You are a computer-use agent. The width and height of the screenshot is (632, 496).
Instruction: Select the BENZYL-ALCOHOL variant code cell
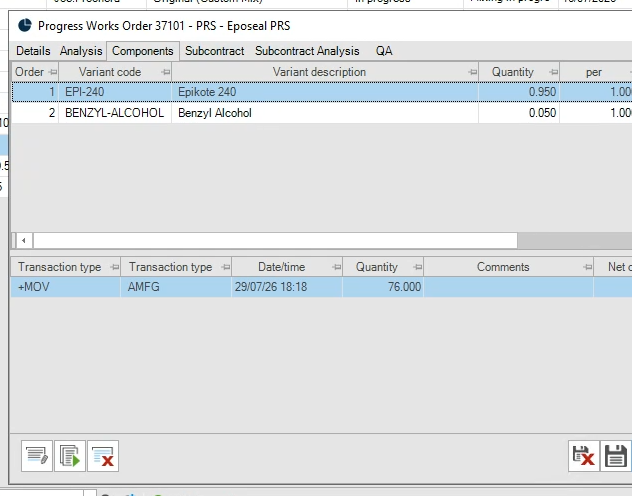click(115, 113)
